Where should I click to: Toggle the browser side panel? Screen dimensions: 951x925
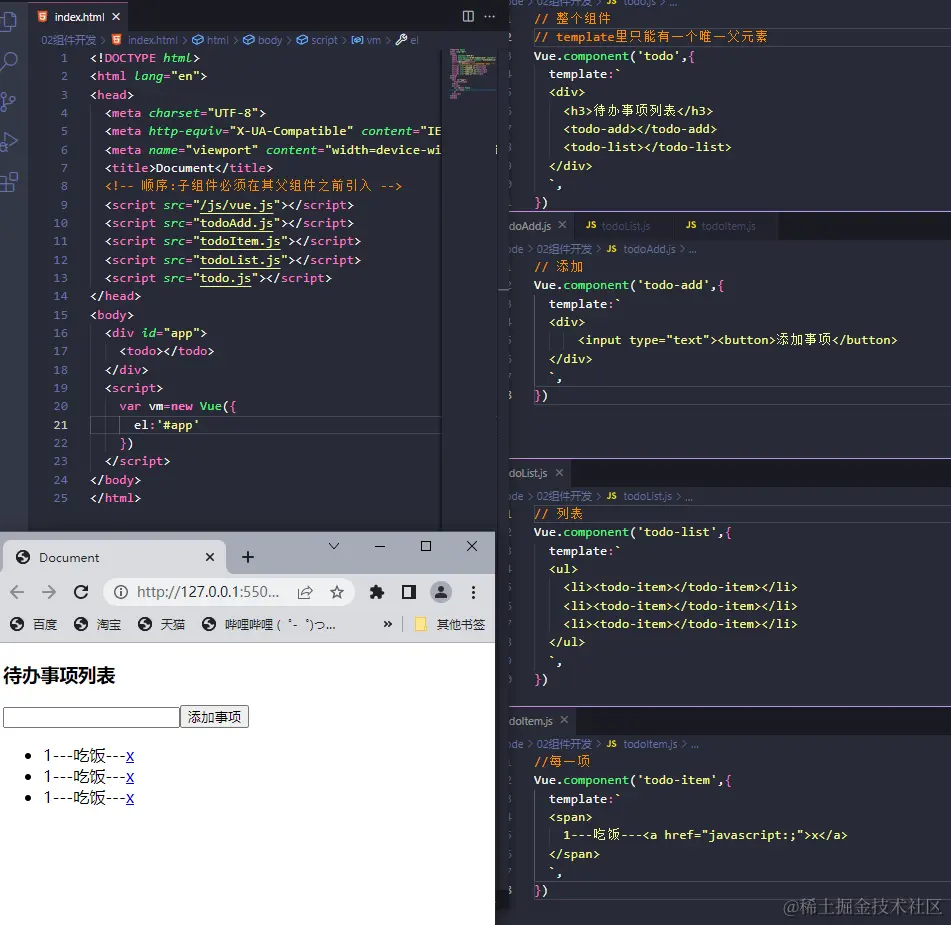pos(409,592)
